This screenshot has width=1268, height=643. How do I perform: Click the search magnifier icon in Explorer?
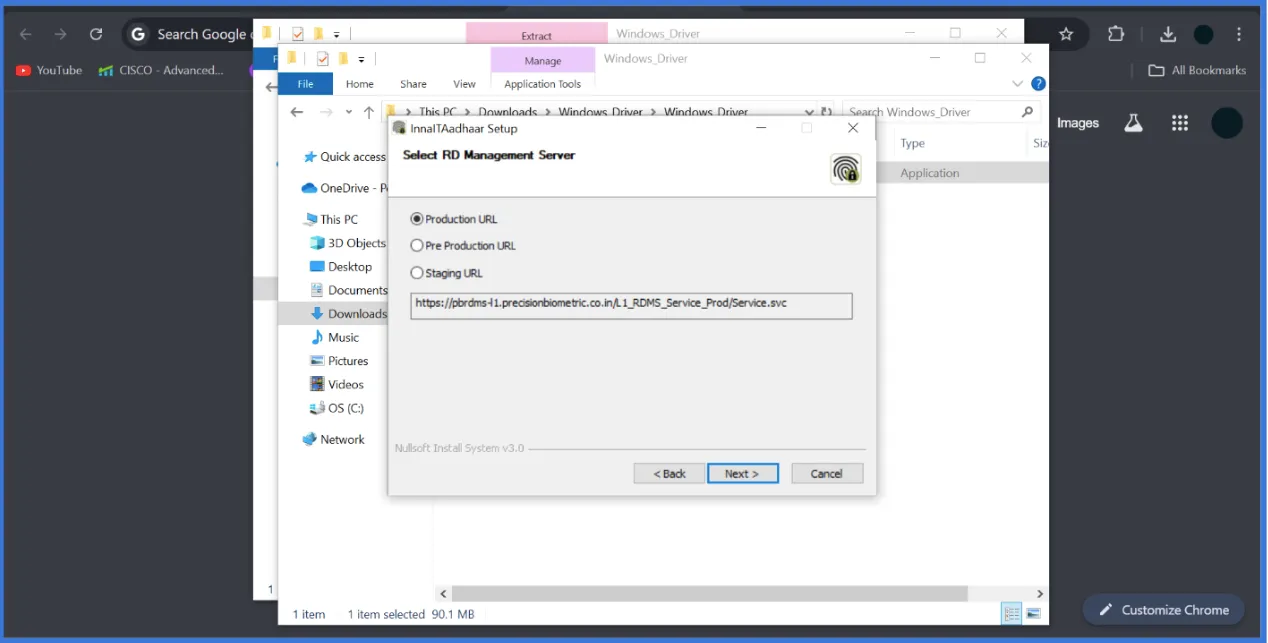1027,112
